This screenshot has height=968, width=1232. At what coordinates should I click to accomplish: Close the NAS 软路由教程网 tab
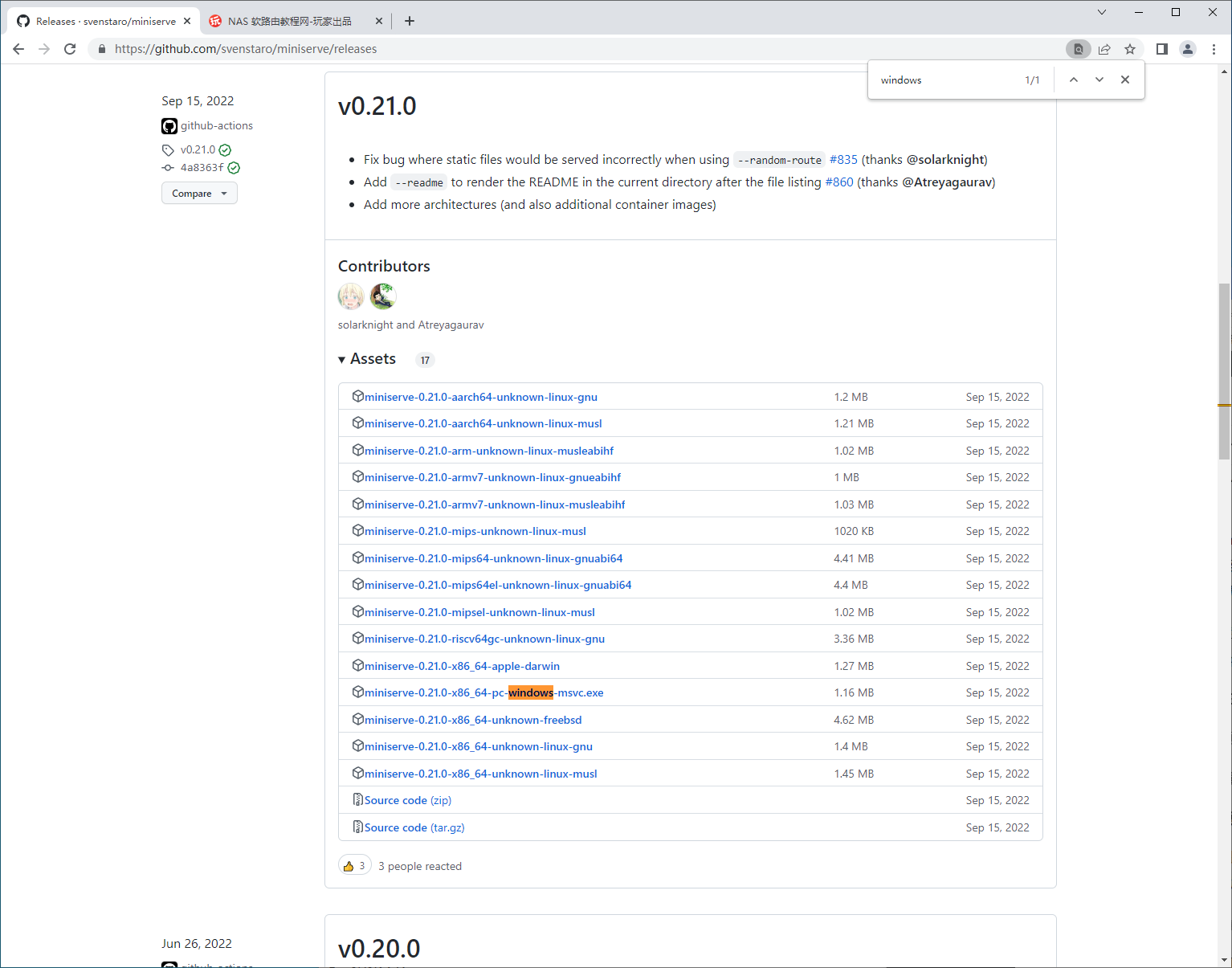[379, 21]
